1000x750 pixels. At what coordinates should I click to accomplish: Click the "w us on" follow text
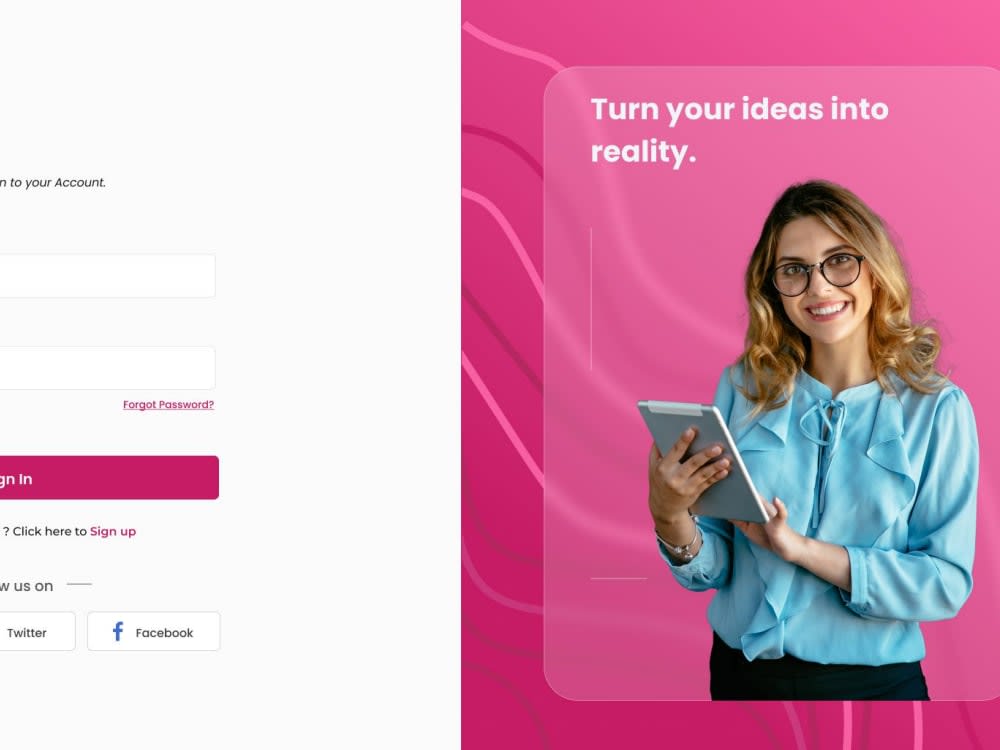(x=26, y=586)
